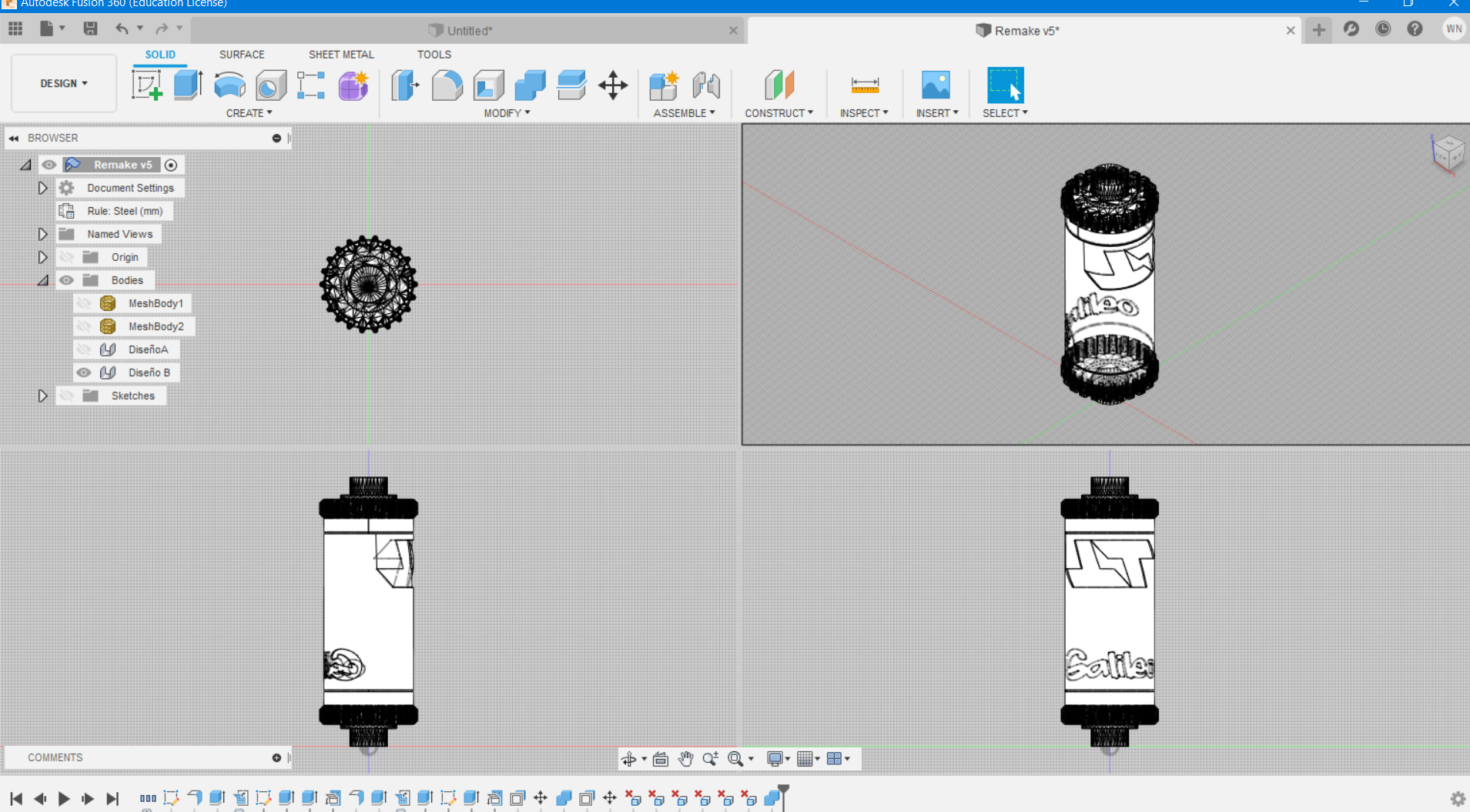
Task: Activate the Select tool icon
Action: pyautogui.click(x=1005, y=85)
